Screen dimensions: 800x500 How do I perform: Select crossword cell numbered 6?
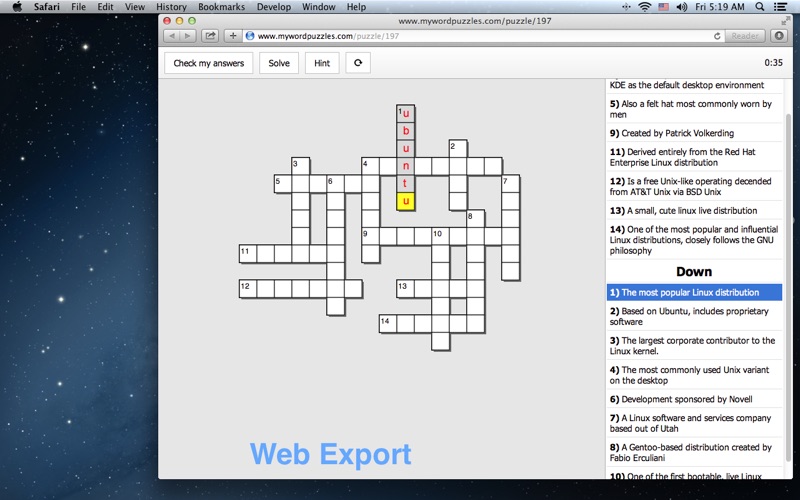point(336,184)
